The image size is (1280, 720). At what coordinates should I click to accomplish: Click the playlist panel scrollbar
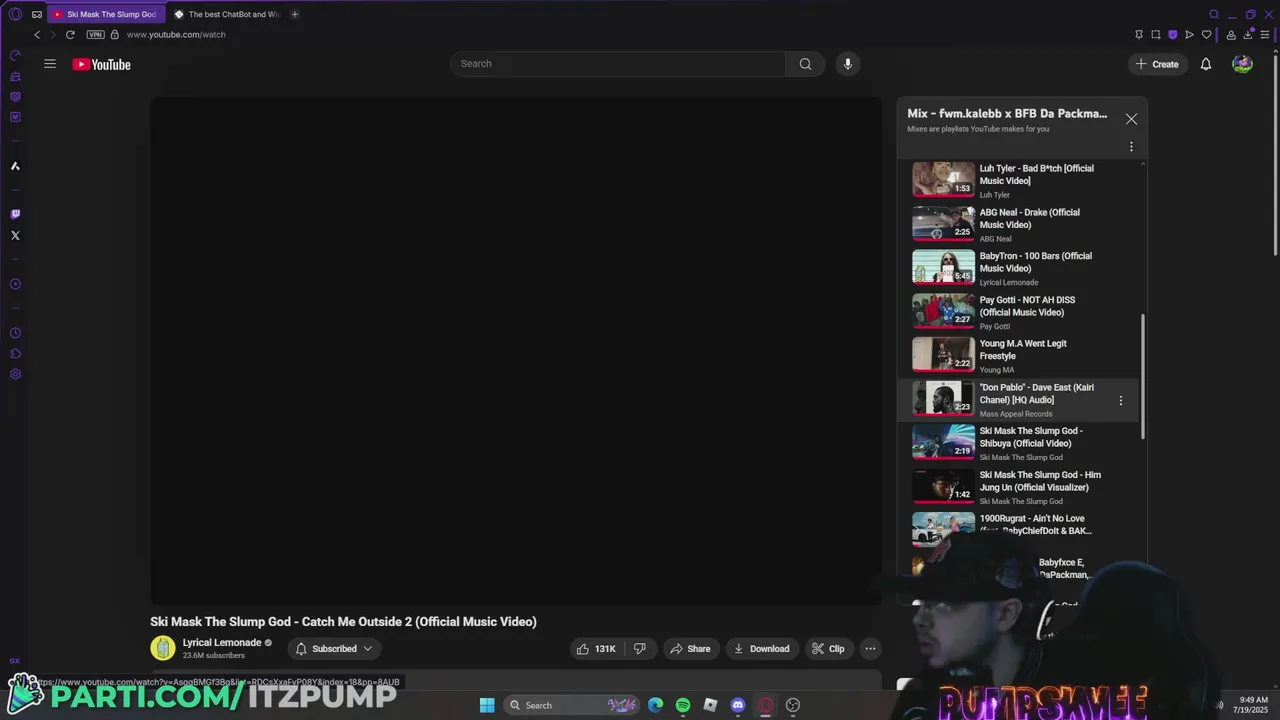coord(1143,376)
